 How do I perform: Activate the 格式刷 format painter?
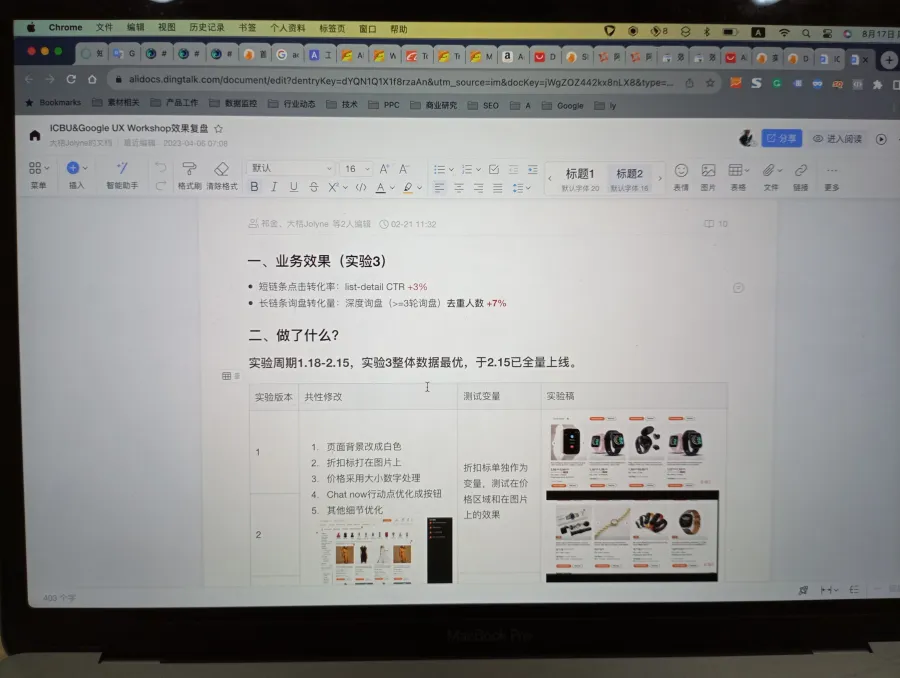click(x=189, y=175)
